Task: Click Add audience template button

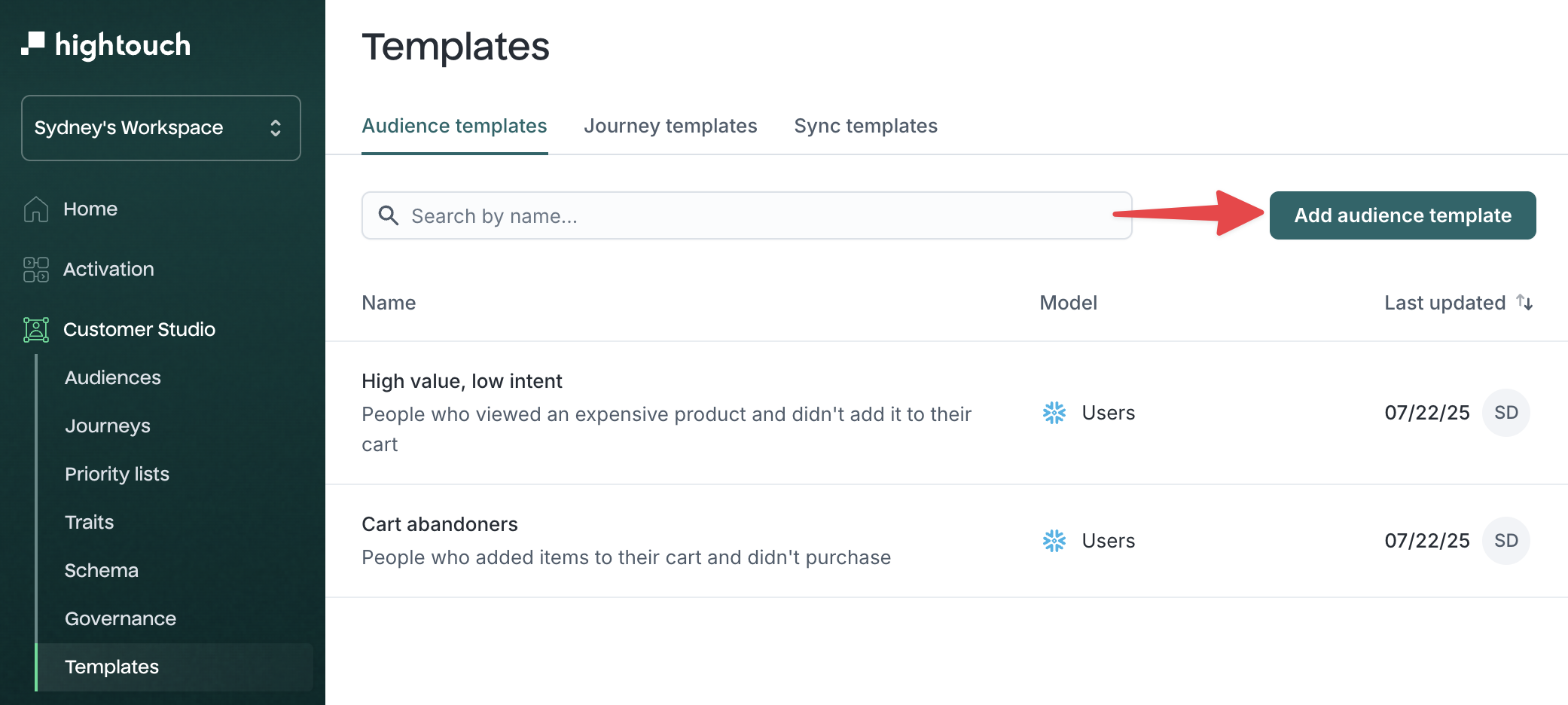Action: 1402,215
